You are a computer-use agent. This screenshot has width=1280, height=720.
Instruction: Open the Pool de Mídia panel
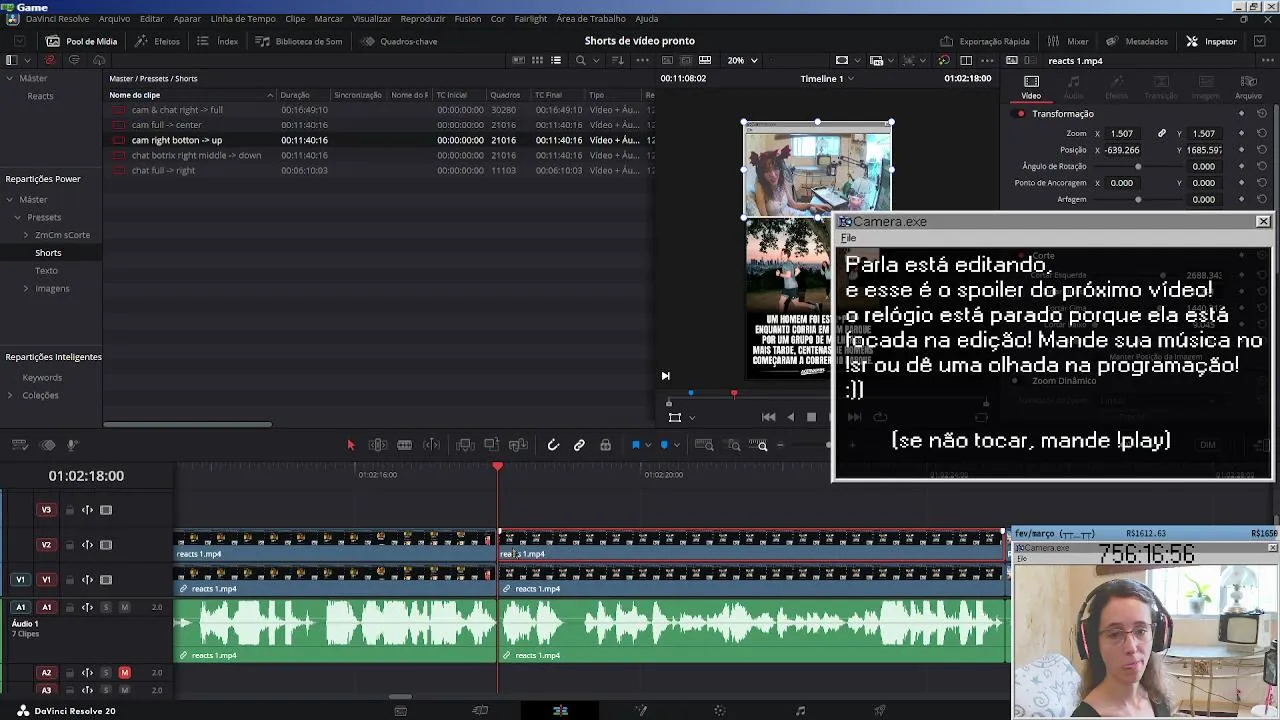pos(81,41)
